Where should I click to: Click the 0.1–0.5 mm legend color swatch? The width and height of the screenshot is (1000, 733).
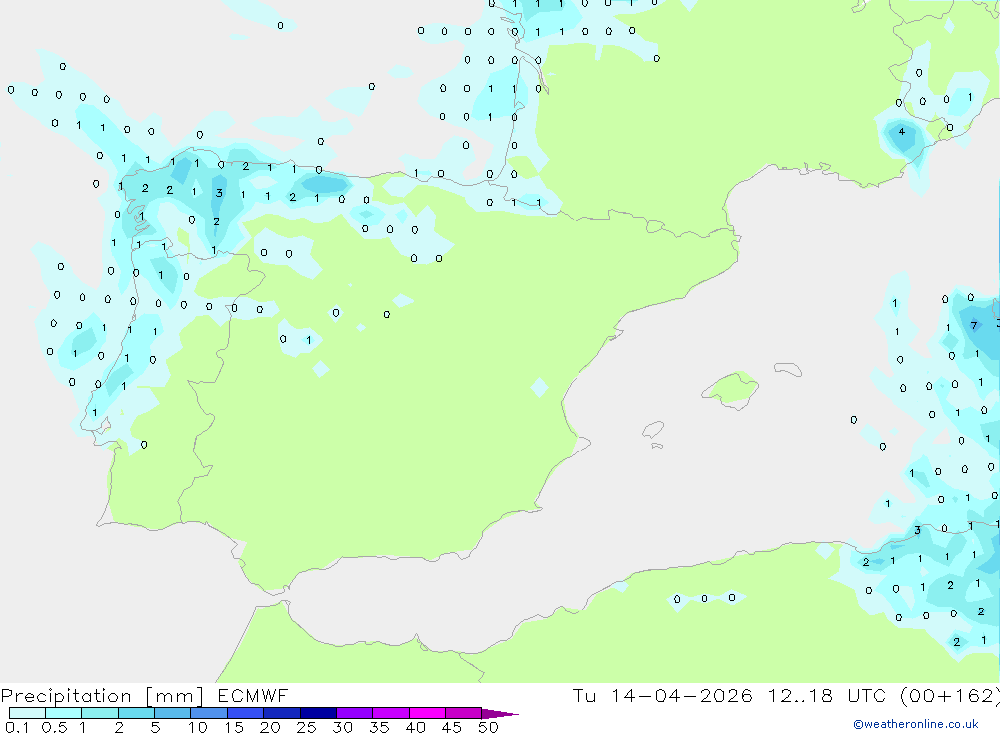coord(27,713)
